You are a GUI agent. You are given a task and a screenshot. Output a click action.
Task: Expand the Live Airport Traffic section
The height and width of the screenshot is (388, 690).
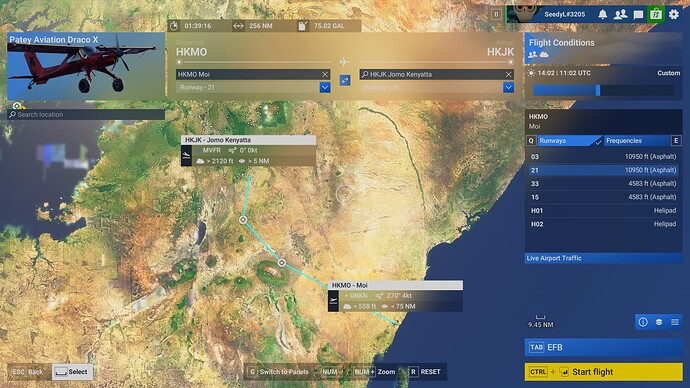(x=603, y=258)
